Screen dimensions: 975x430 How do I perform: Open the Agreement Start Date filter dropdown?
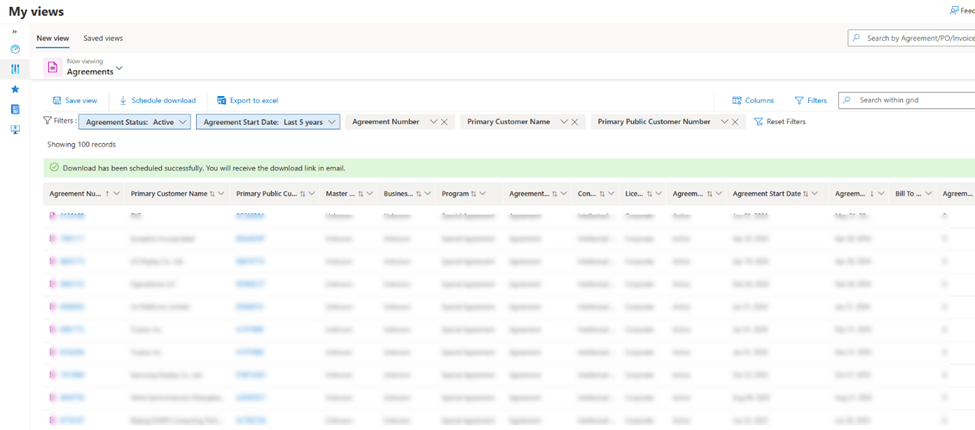pos(268,122)
